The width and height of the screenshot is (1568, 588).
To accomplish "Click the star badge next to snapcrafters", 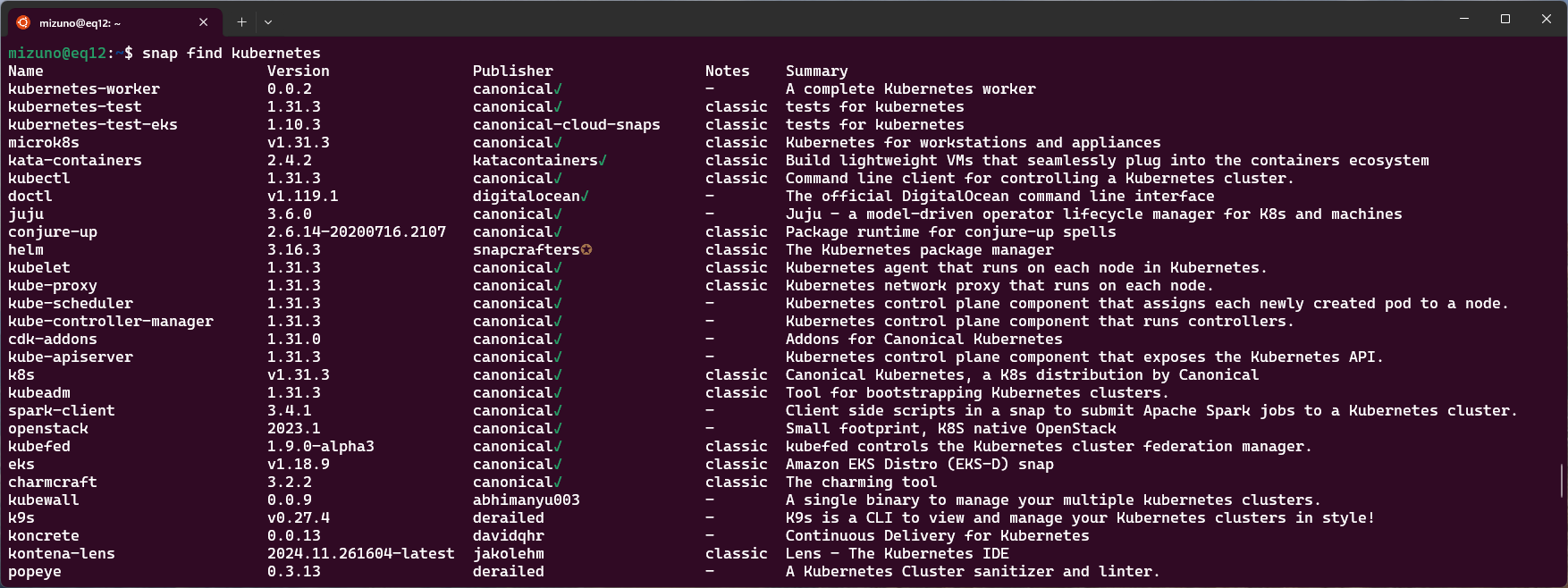I will tap(586, 250).
